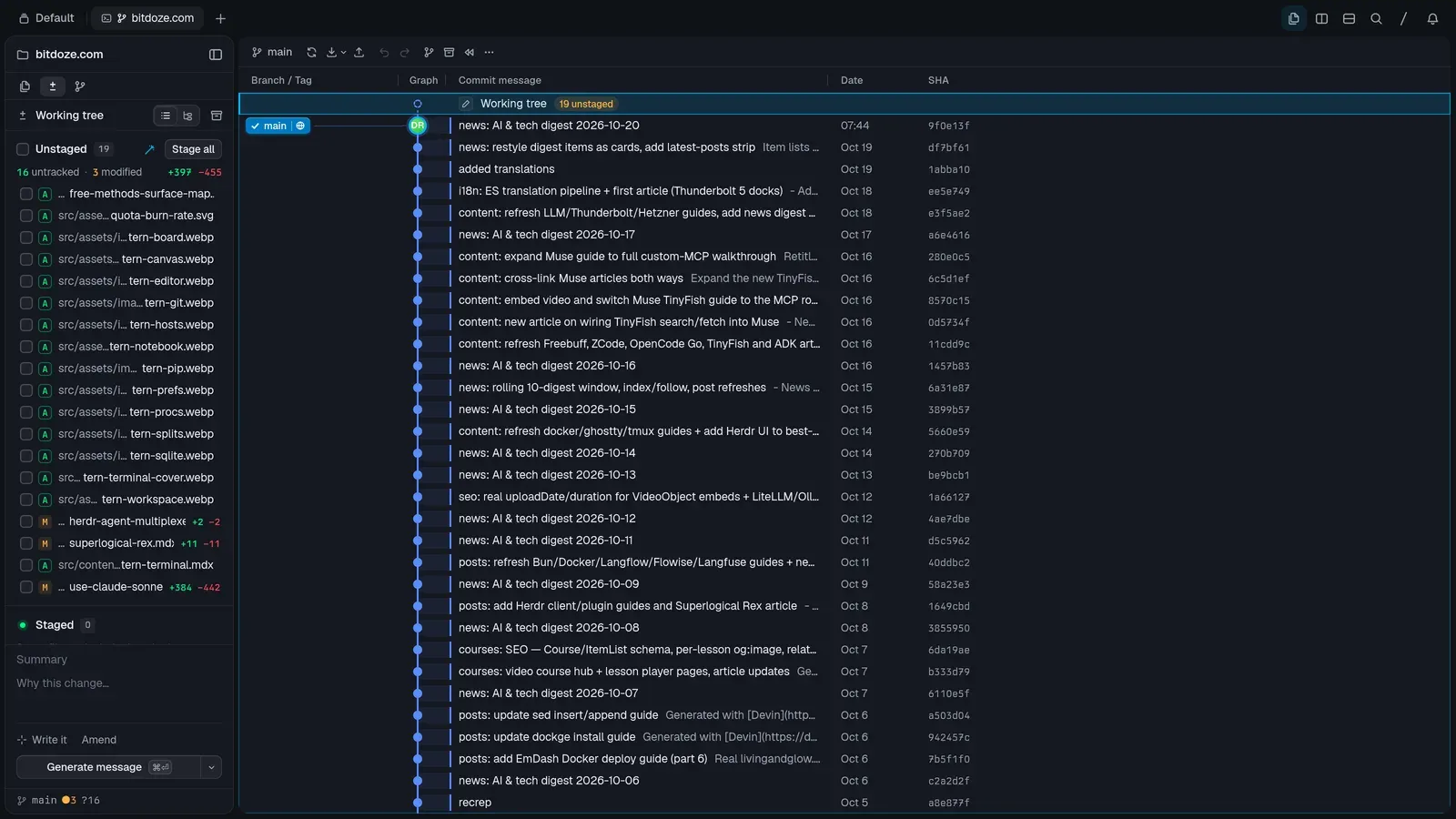Select the 'recrep' commit row
The width and height of the screenshot is (1456, 819).
(844, 803)
